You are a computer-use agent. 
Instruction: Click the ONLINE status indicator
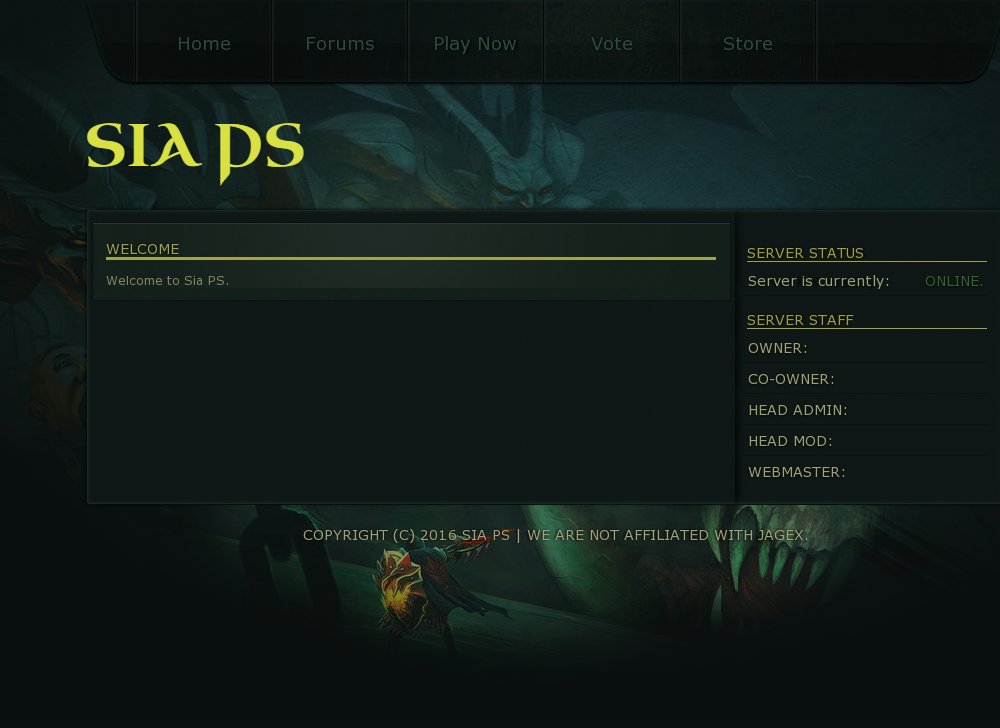953,281
